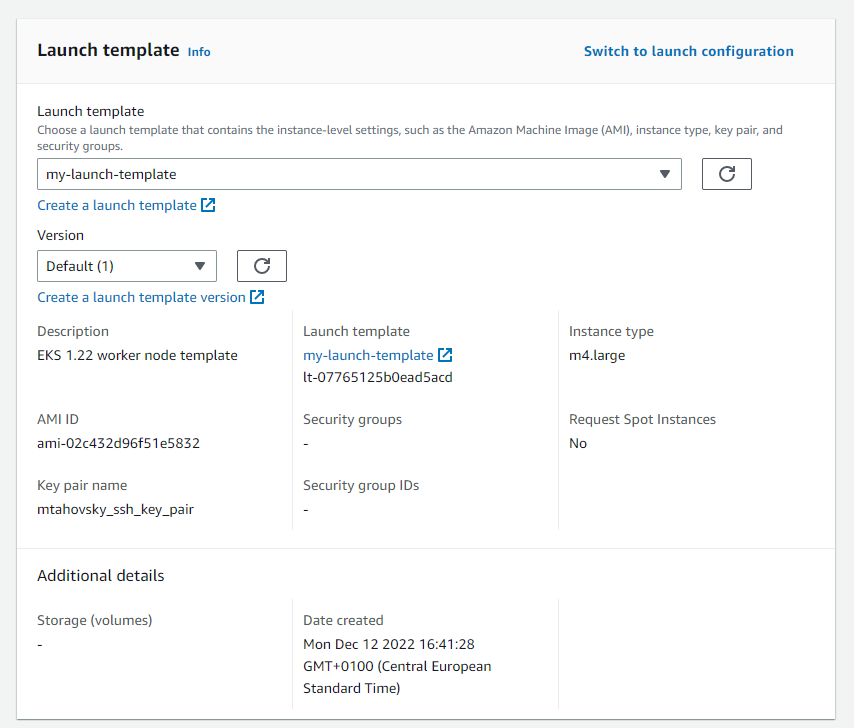Click the key pair name mtahovsky_ssh_key_pair
Screen dimensions: 854x728
click(115, 509)
